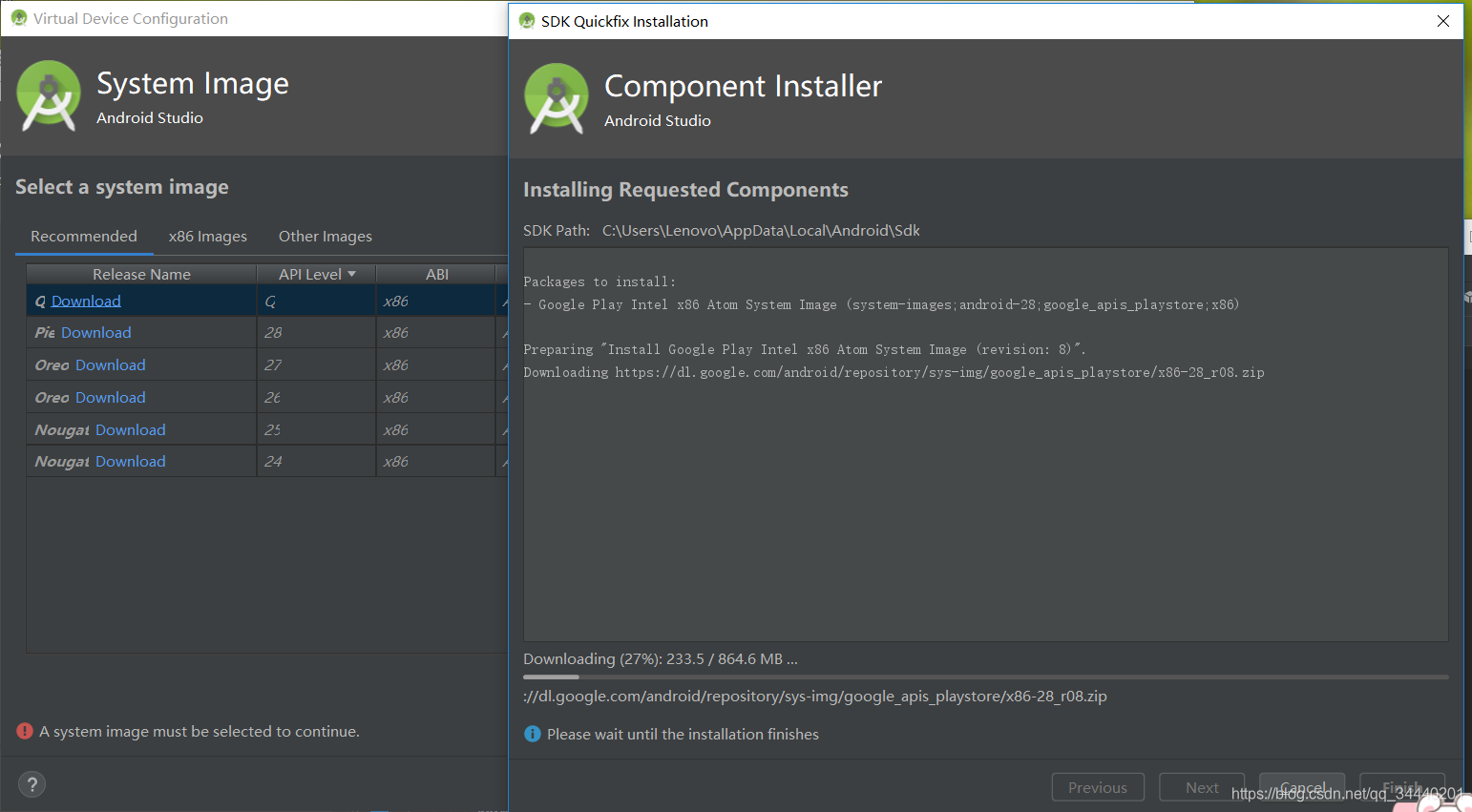Viewport: 1472px width, 812px height.
Task: Click the ABI column header
Action: [x=437, y=274]
